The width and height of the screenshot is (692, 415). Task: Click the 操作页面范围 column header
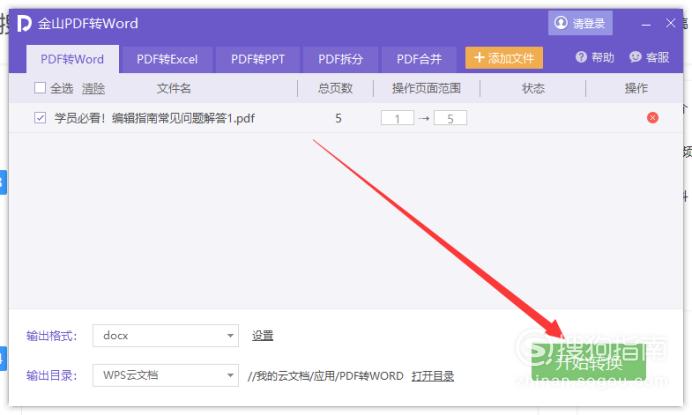coord(426,88)
